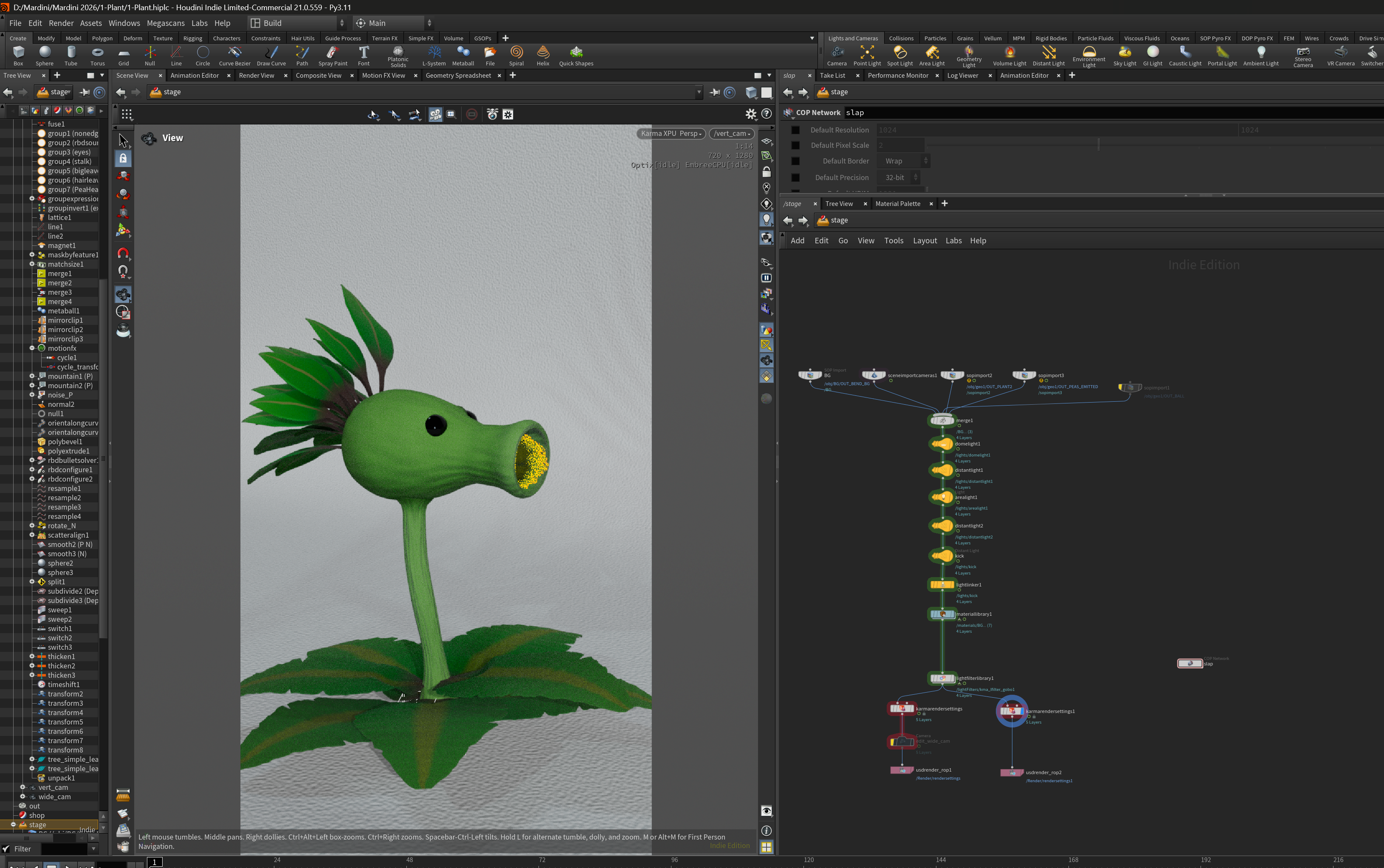Toggle the pin on the Tree View pane
Image resolution: width=1384 pixels, height=868 pixels.
click(85, 93)
